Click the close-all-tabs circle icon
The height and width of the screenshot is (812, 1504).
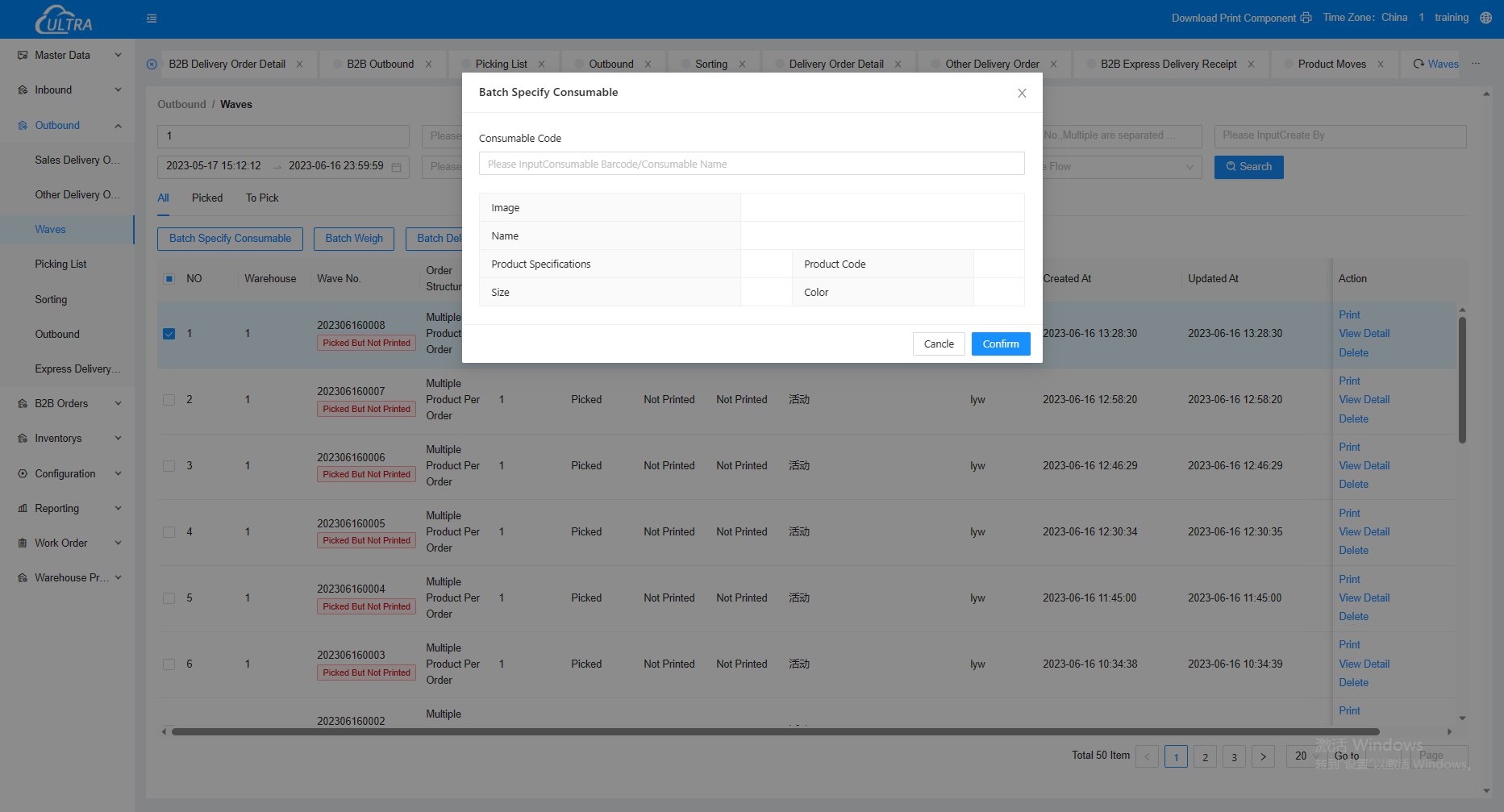pyautogui.click(x=152, y=64)
